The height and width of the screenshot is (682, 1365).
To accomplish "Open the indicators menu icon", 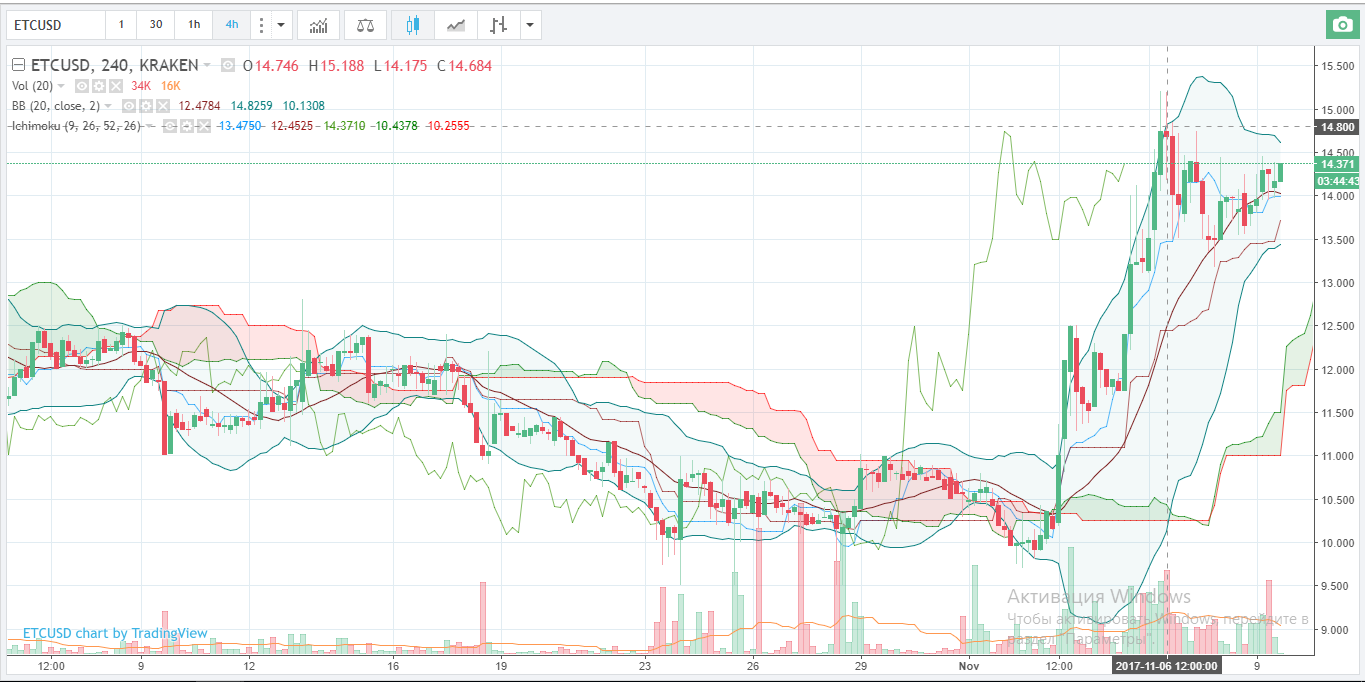I will tap(318, 25).
